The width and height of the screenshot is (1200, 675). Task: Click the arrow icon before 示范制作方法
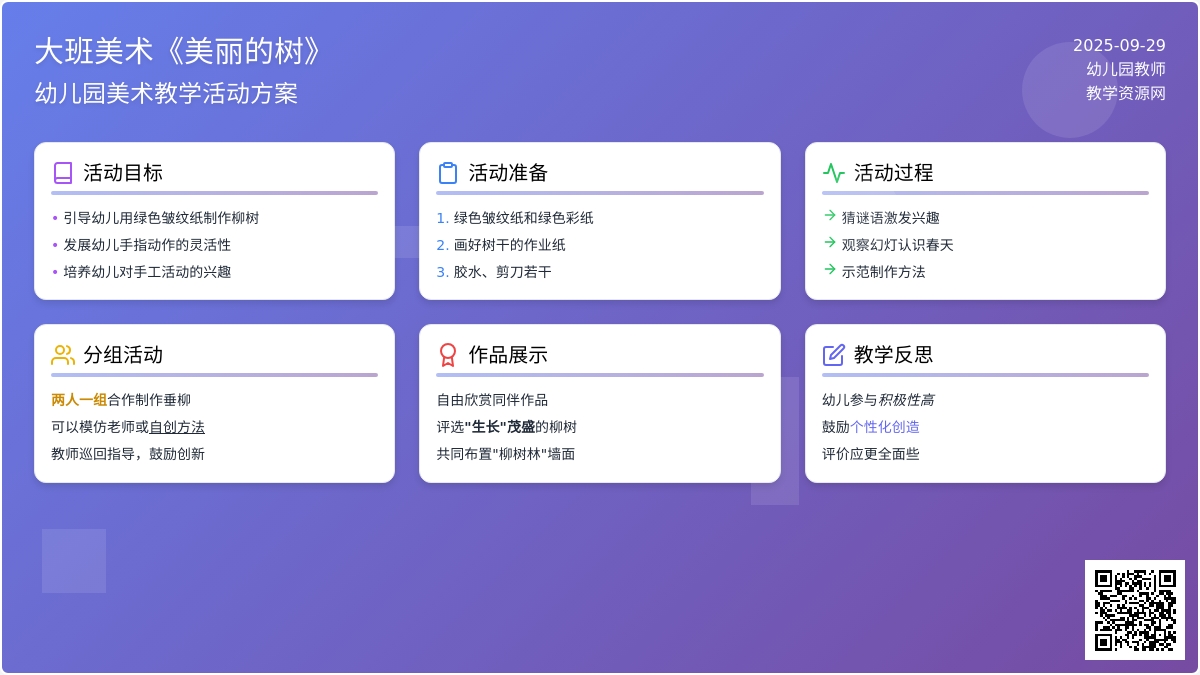(x=829, y=269)
